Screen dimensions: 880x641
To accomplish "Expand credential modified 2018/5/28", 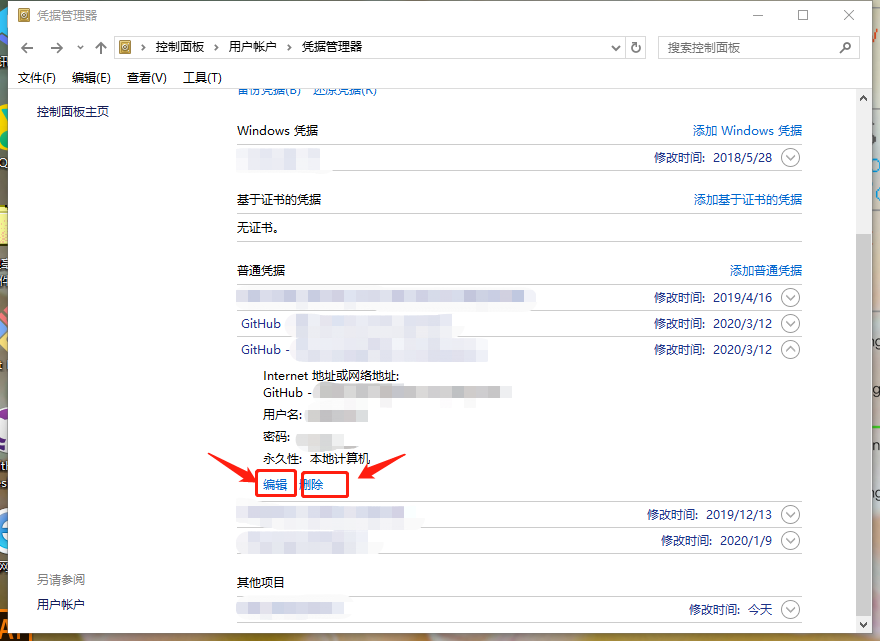I will [790, 158].
